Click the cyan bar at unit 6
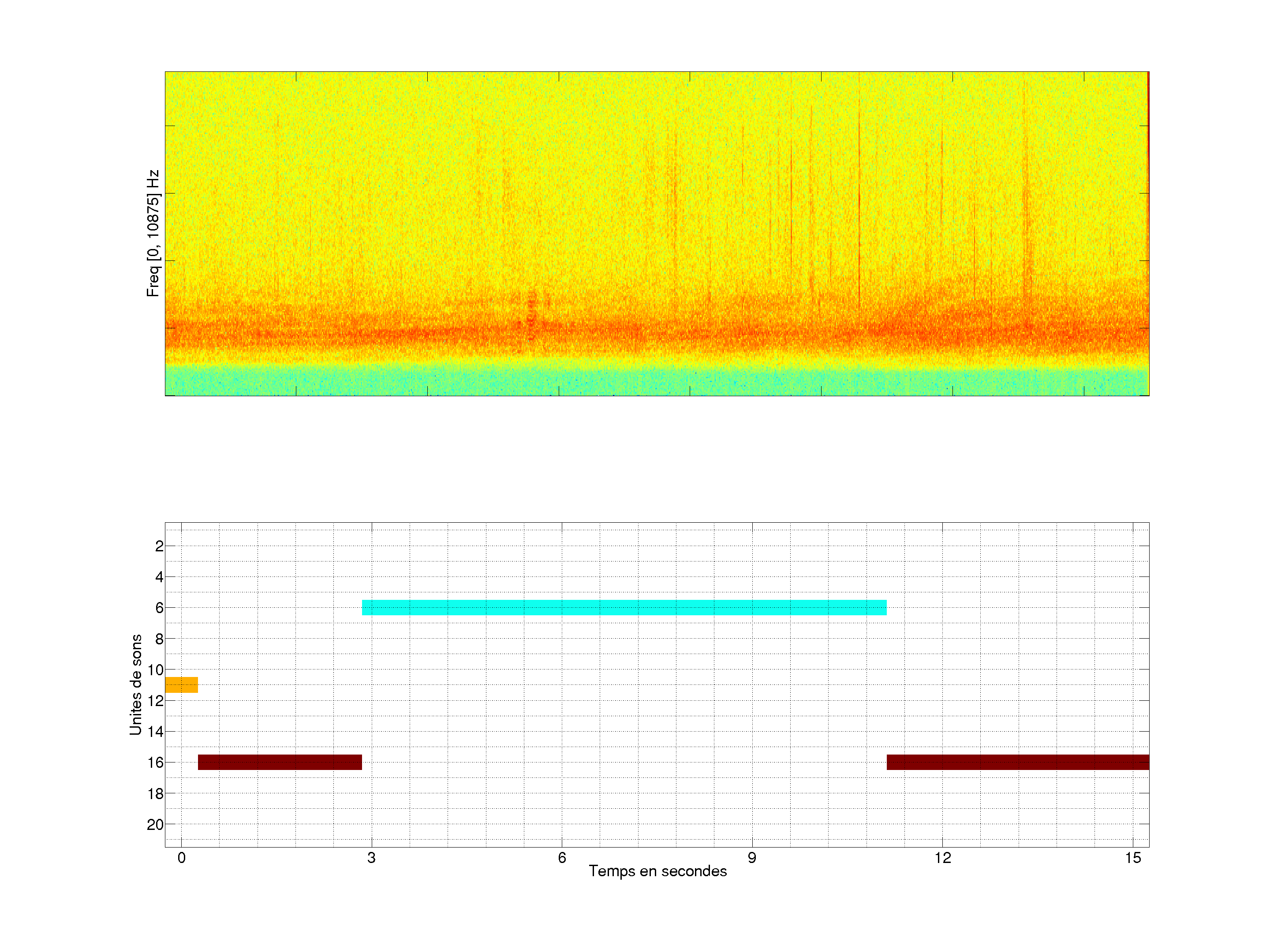 point(624,607)
